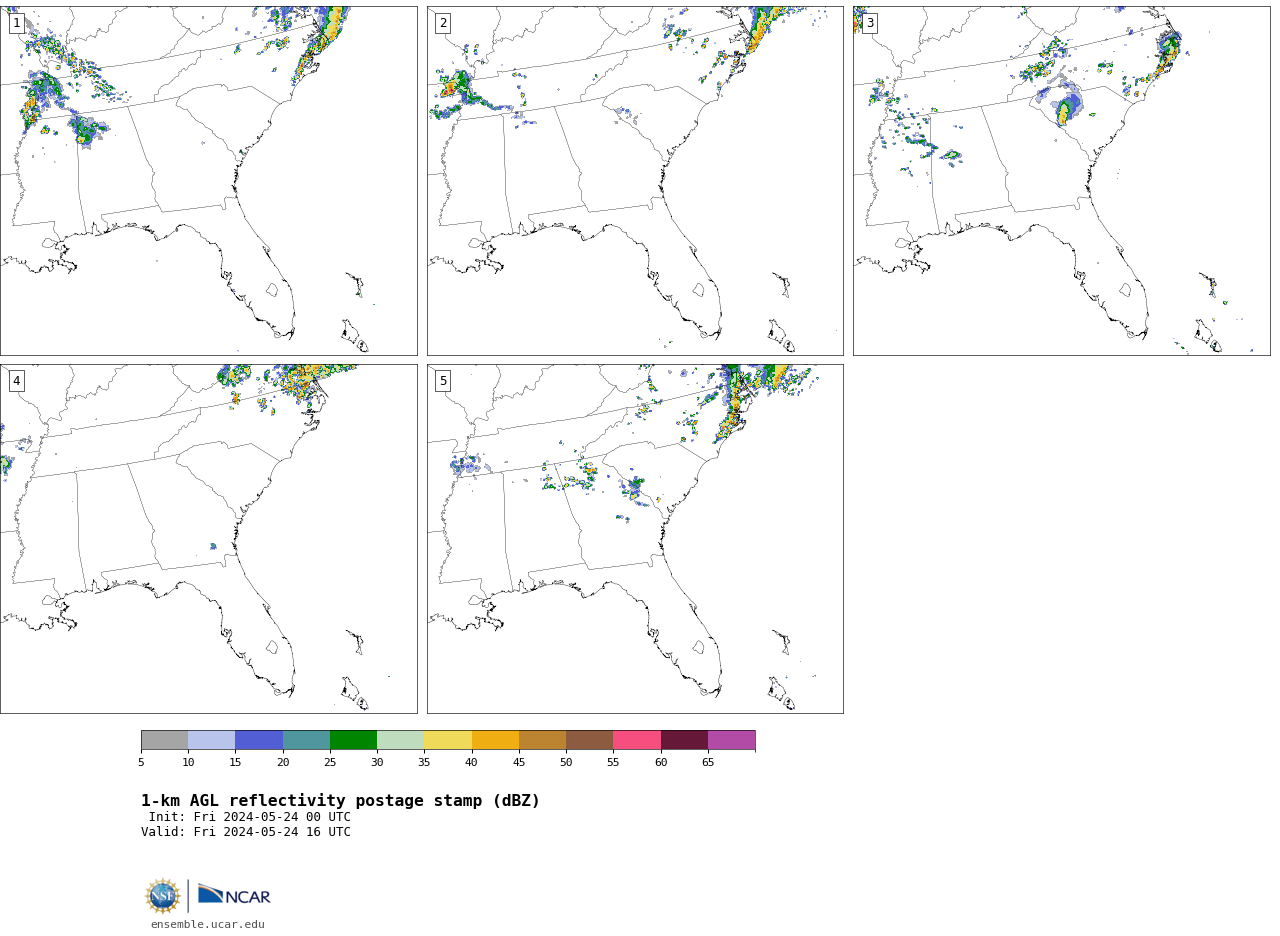Click the dark green 25-30 dBZ swatch
This screenshot has width=1280, height=936.
353,740
